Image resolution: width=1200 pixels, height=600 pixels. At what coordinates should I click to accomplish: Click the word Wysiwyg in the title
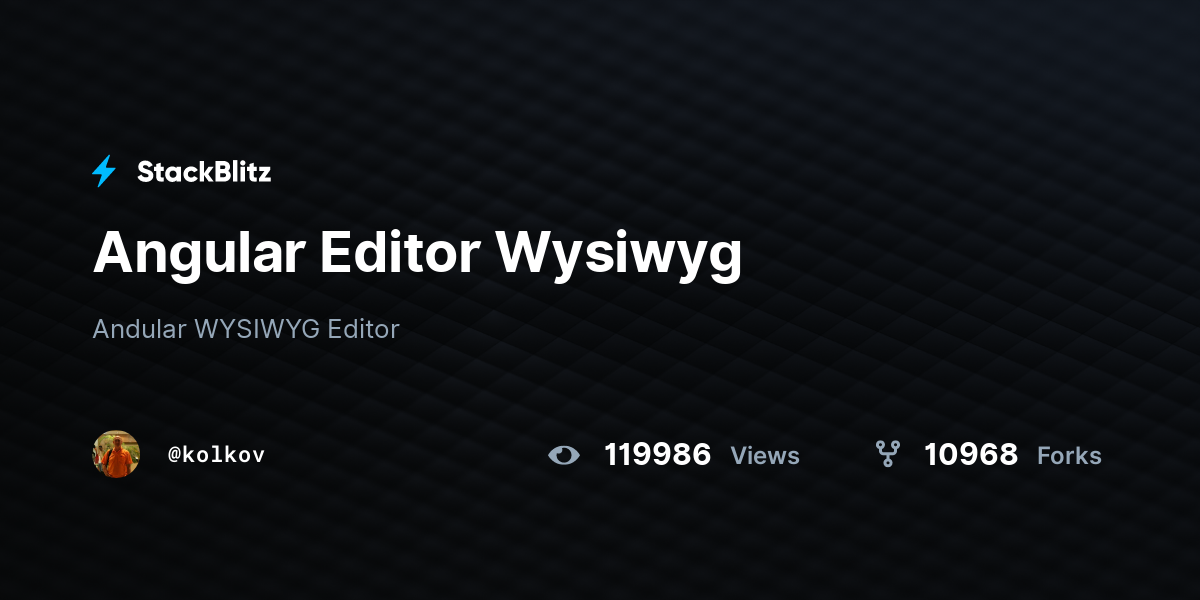point(620,256)
